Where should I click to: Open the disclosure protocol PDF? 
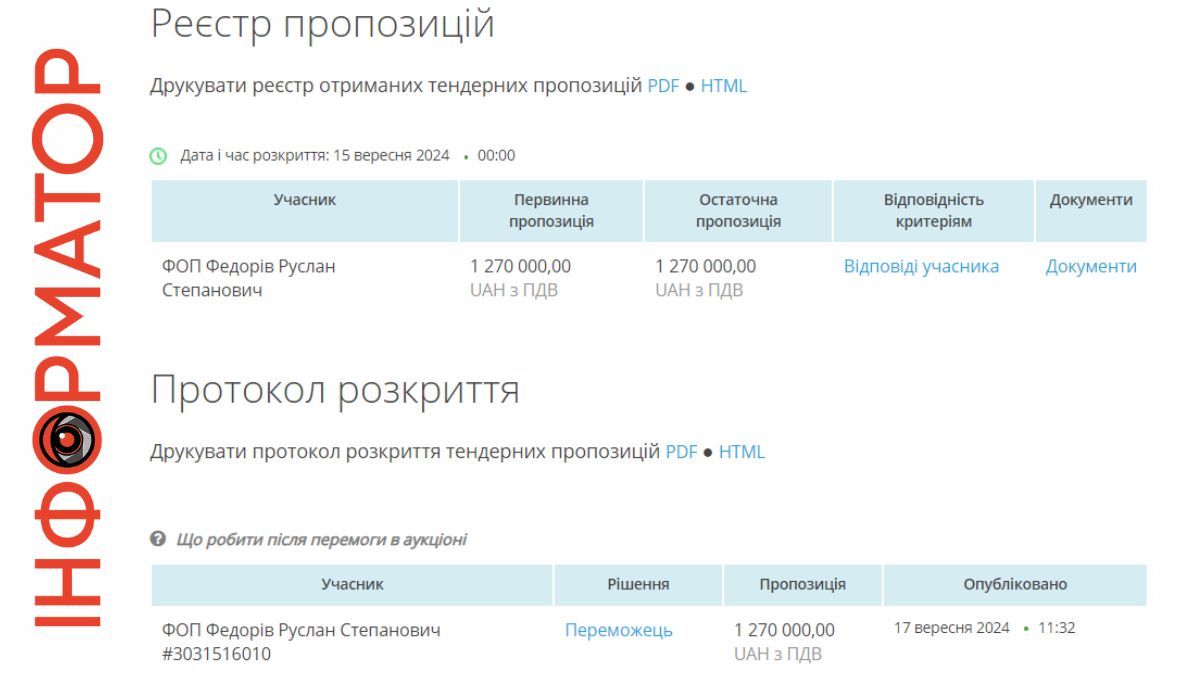tap(682, 452)
